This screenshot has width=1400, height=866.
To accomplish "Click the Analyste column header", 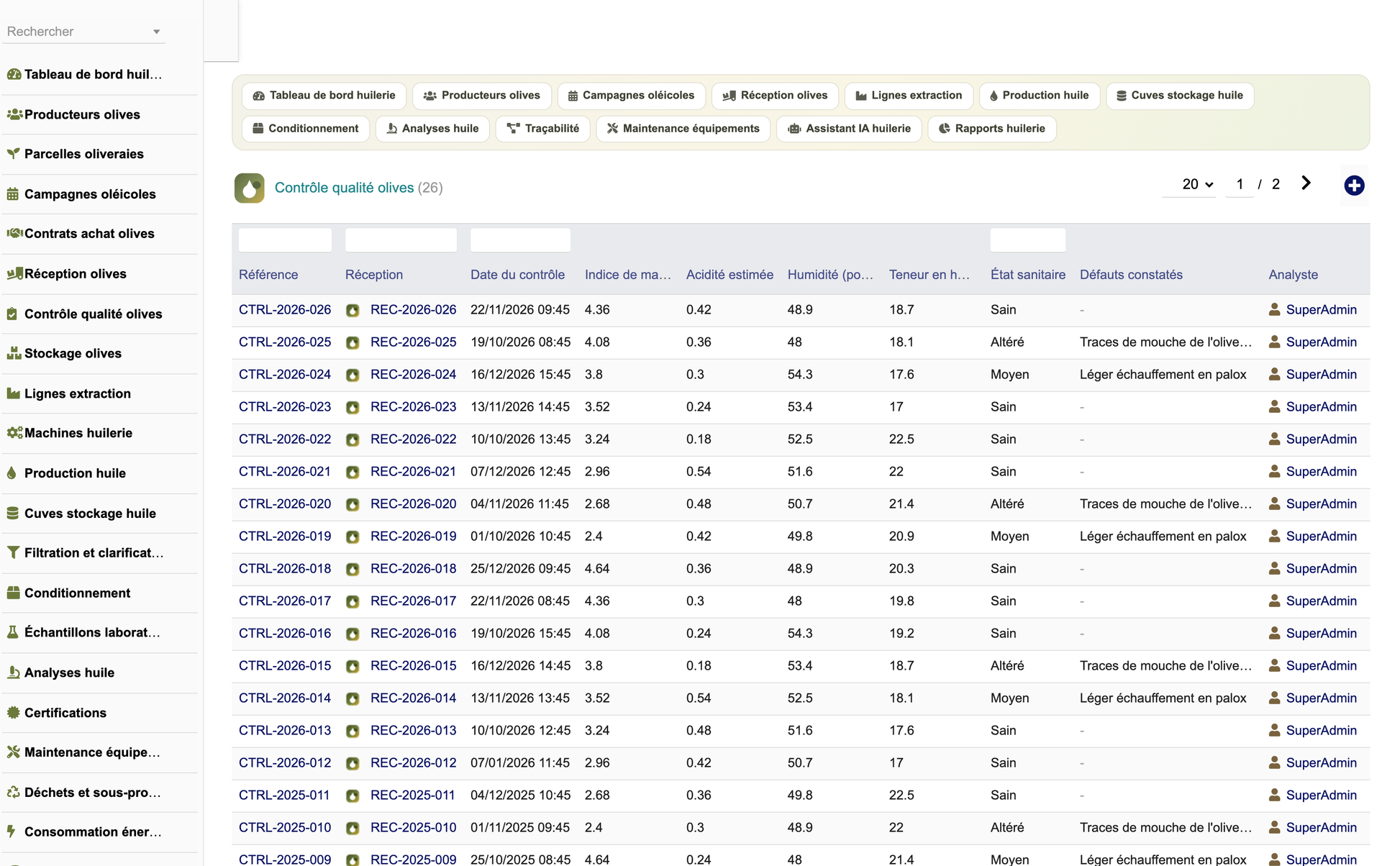I will coord(1294,275).
